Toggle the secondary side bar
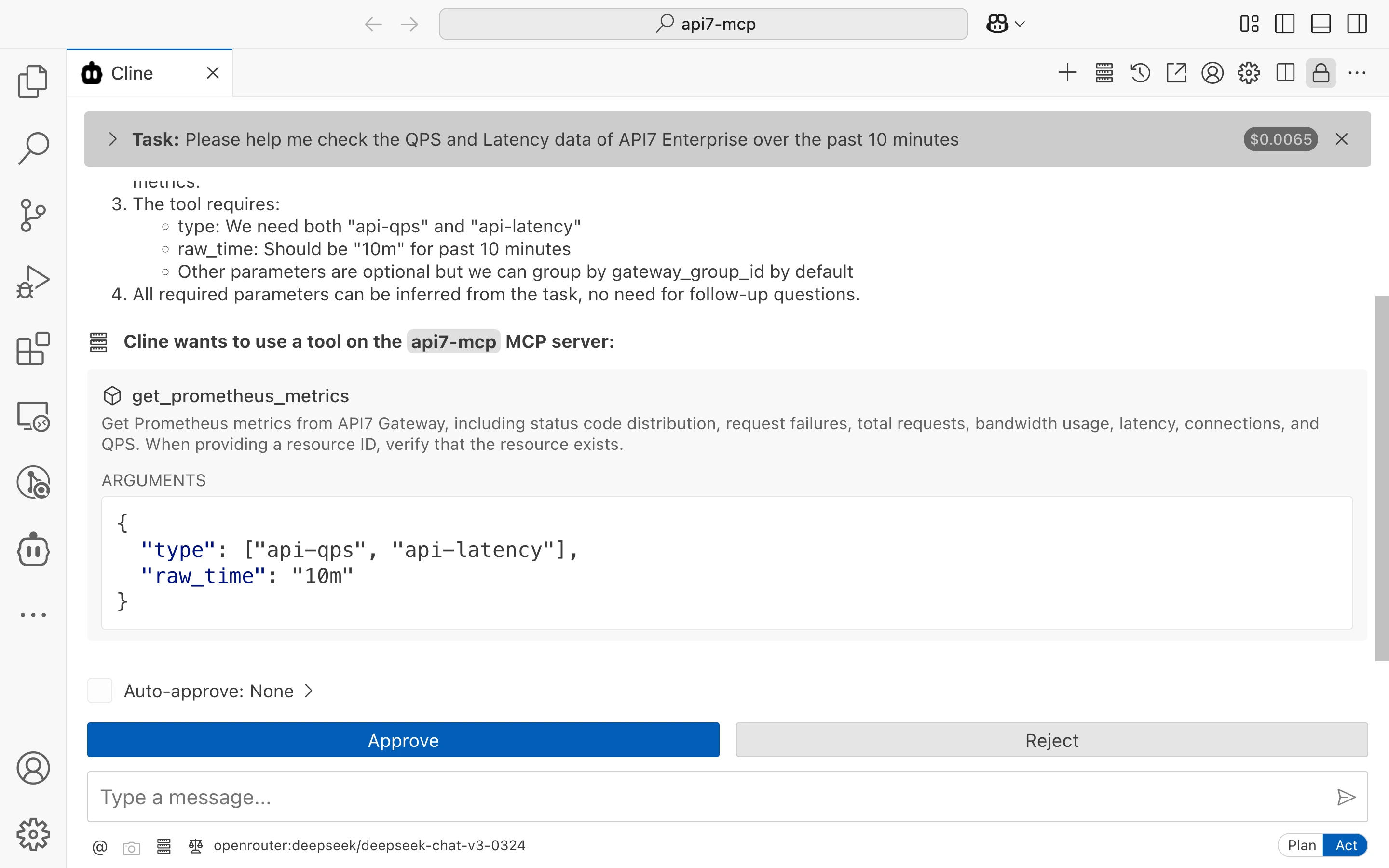Image resolution: width=1389 pixels, height=868 pixels. 1357,24
